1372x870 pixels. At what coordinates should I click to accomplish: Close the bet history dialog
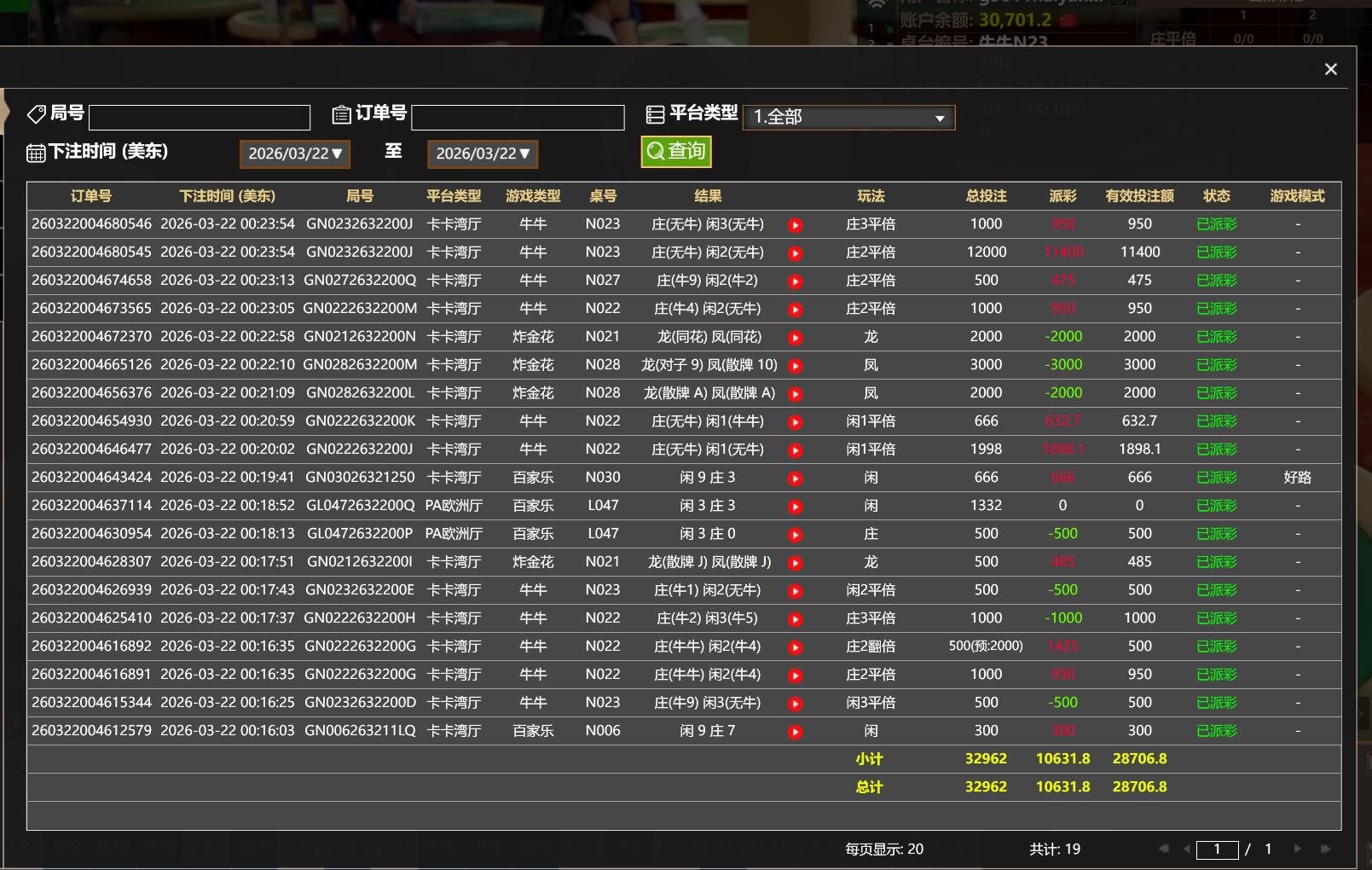click(1330, 69)
